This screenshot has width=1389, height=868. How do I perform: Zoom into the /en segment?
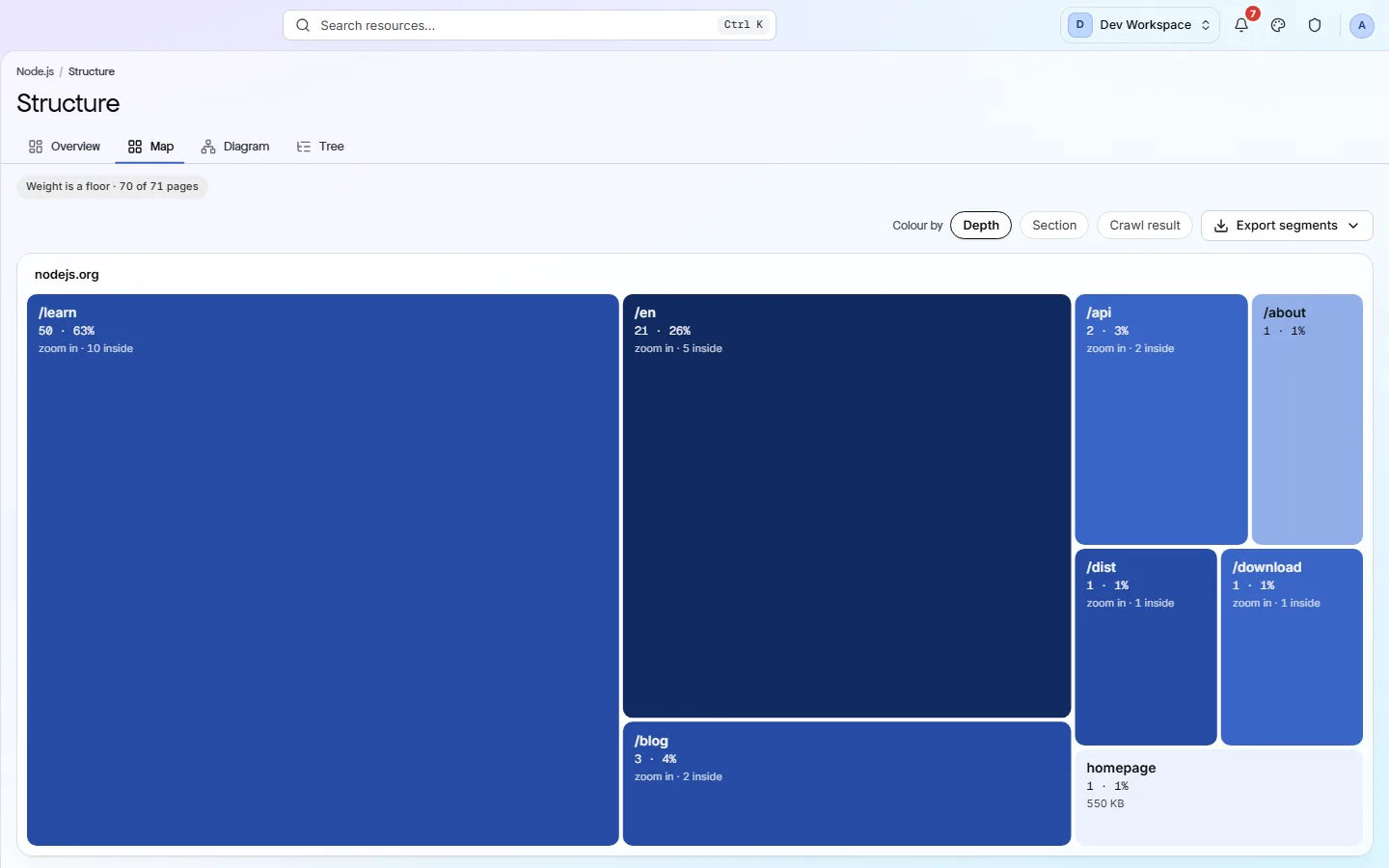point(847,505)
